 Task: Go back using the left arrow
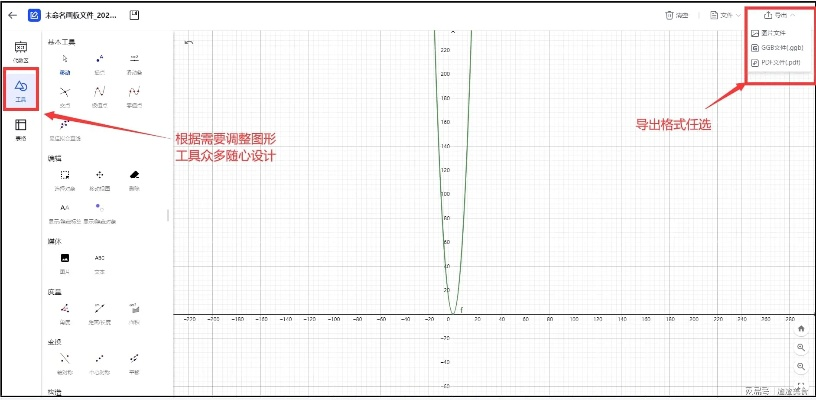coord(13,16)
